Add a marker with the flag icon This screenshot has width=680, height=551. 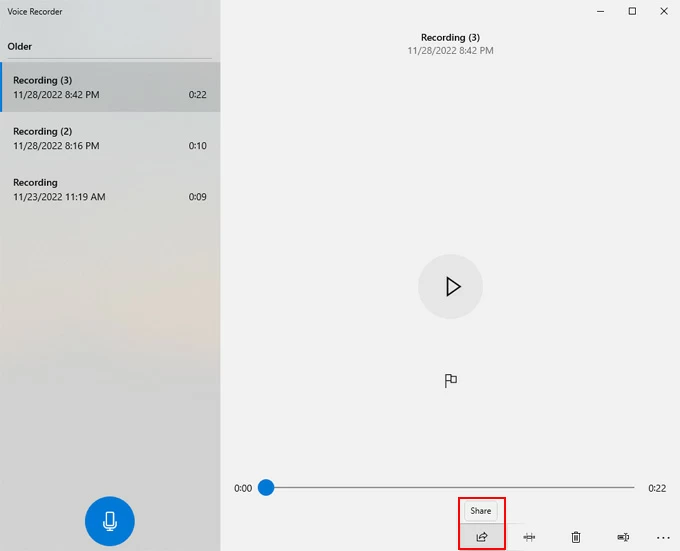(x=450, y=380)
